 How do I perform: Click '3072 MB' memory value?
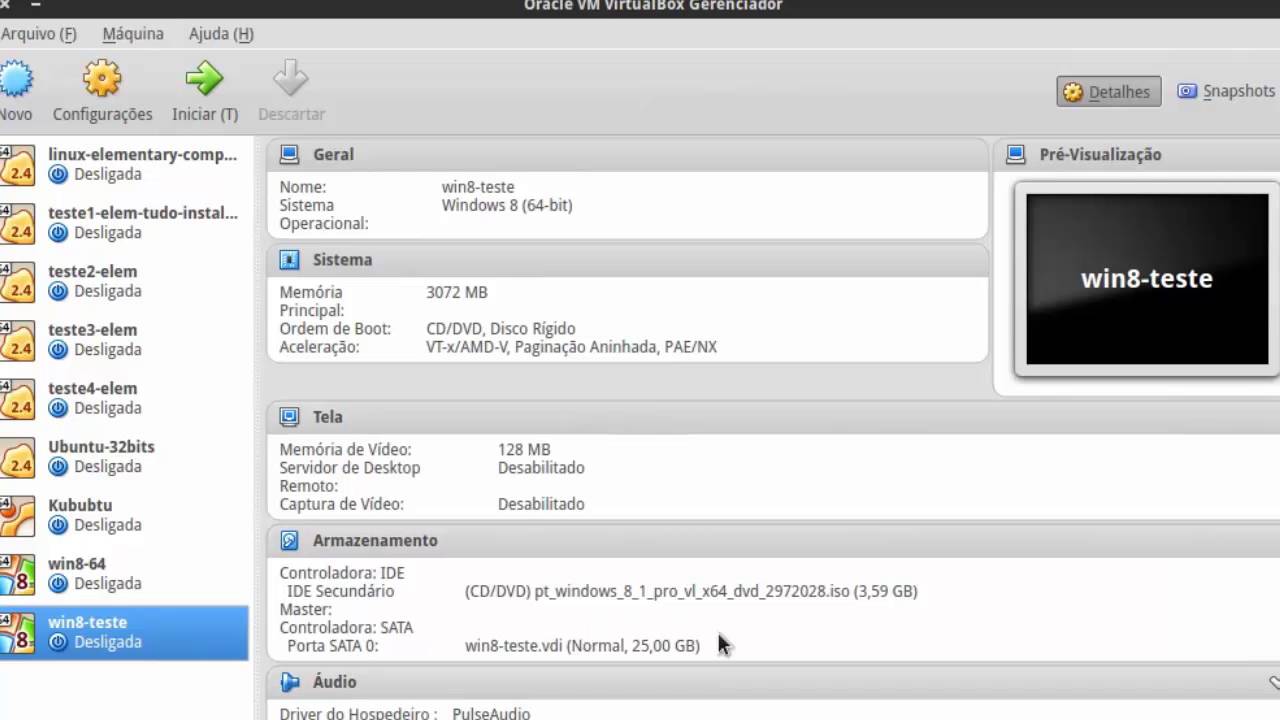457,292
